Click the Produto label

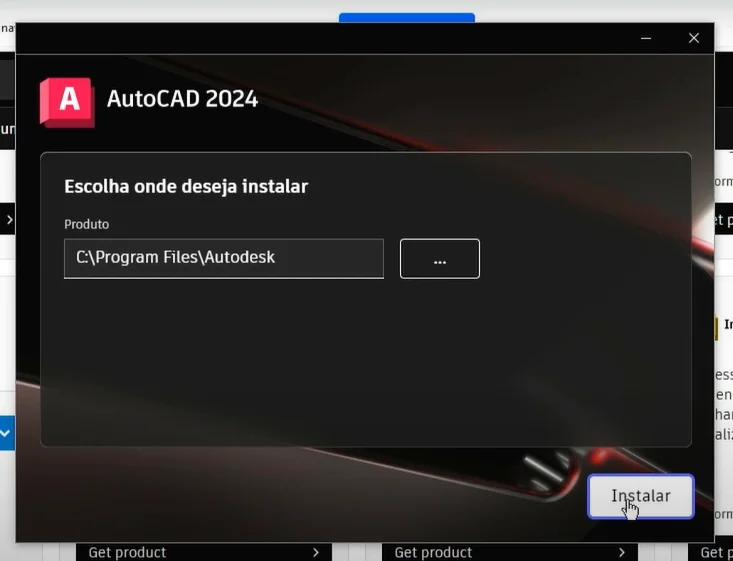click(86, 224)
